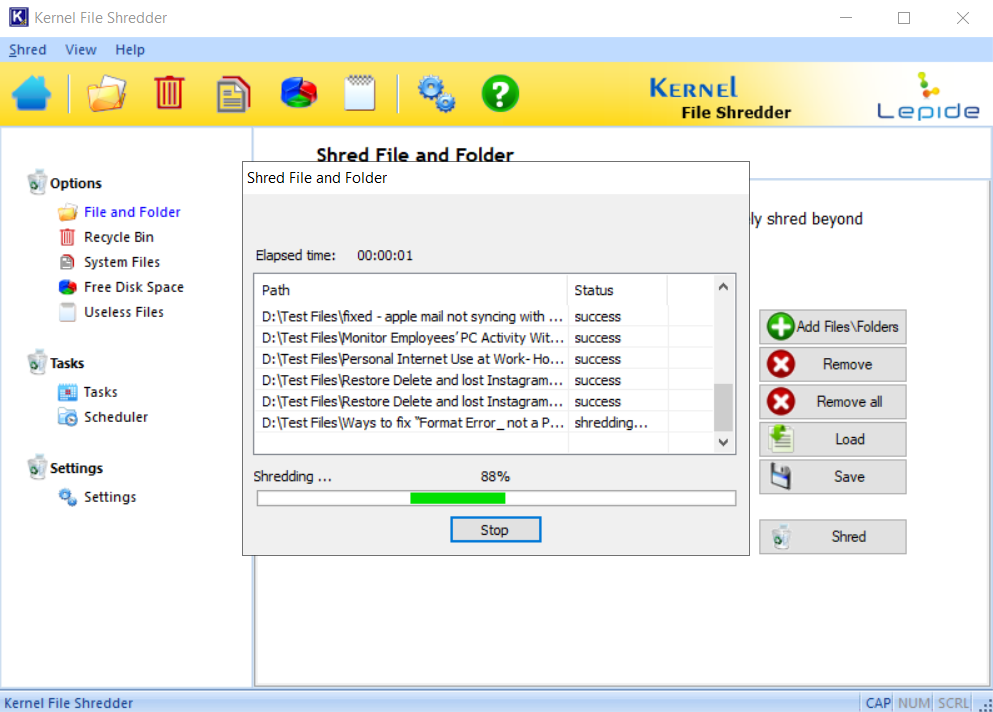Click the folder icon beside File and Folder
Screen dimensions: 993x712
tap(67, 212)
